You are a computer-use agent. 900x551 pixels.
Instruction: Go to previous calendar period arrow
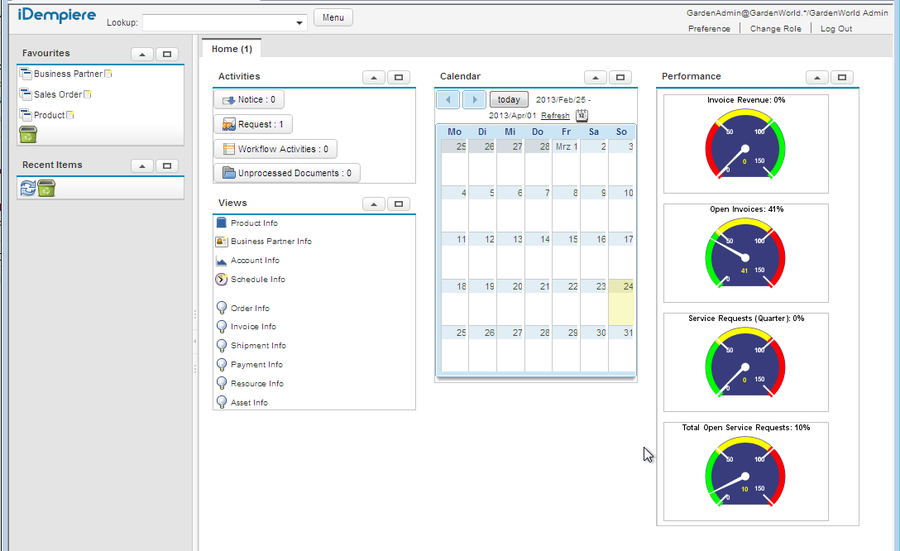point(448,100)
